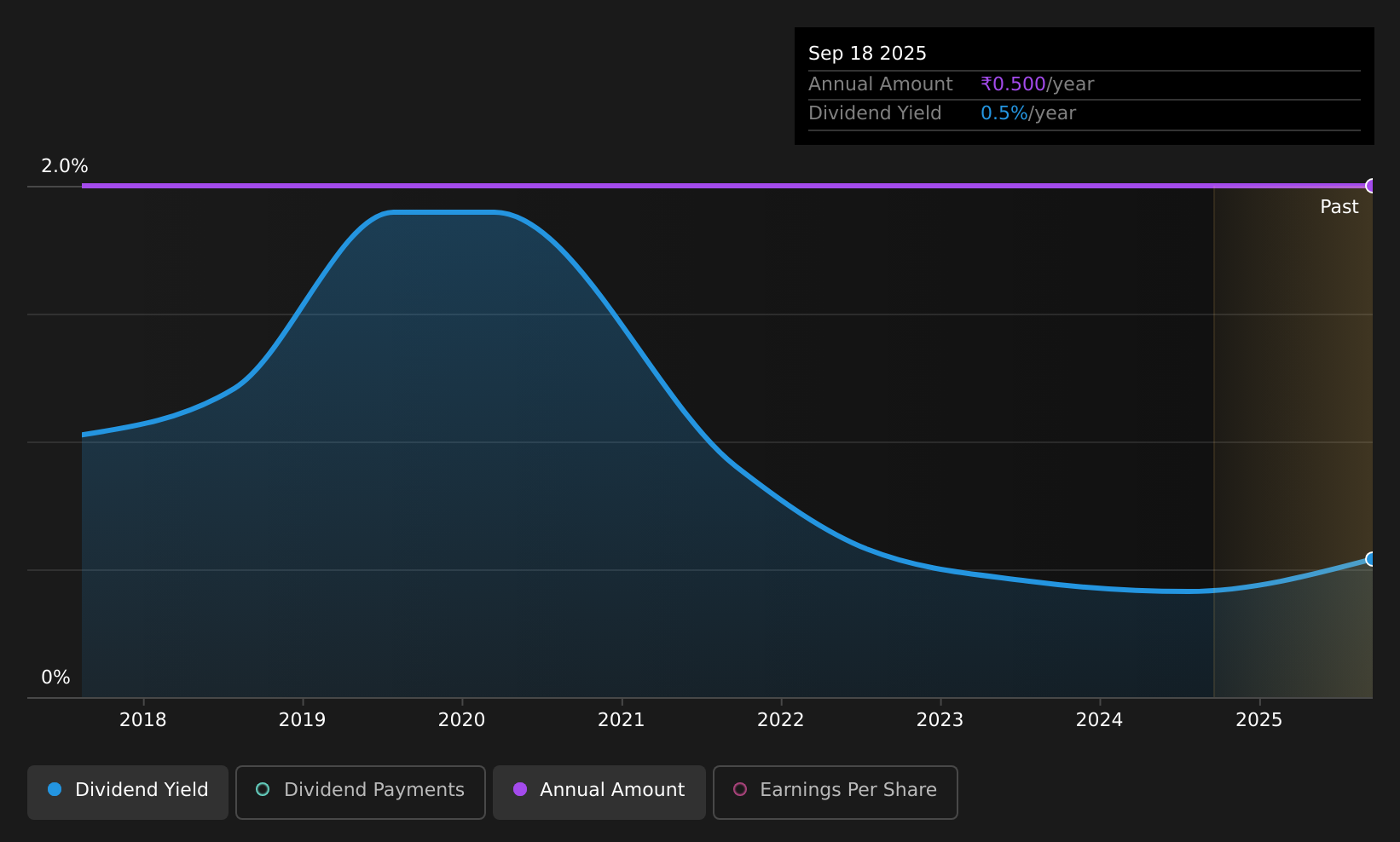Viewport: 1400px width, 842px height.
Task: Click the 2018 axis label
Action: [x=143, y=720]
